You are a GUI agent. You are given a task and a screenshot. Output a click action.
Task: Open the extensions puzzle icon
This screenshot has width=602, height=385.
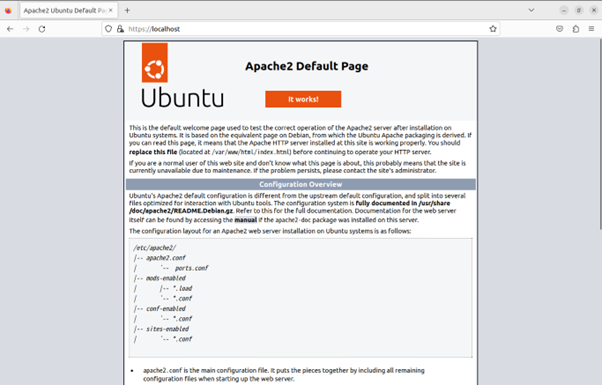pos(576,29)
